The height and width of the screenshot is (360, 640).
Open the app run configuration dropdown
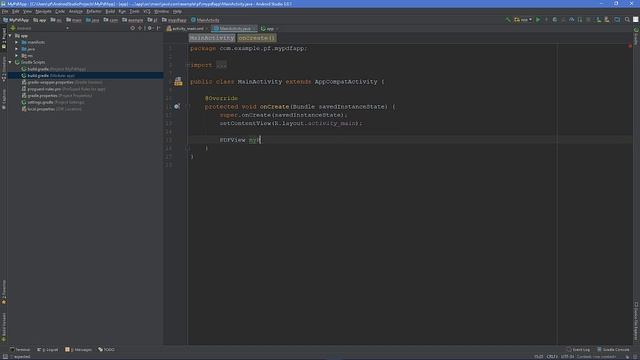coord(523,20)
